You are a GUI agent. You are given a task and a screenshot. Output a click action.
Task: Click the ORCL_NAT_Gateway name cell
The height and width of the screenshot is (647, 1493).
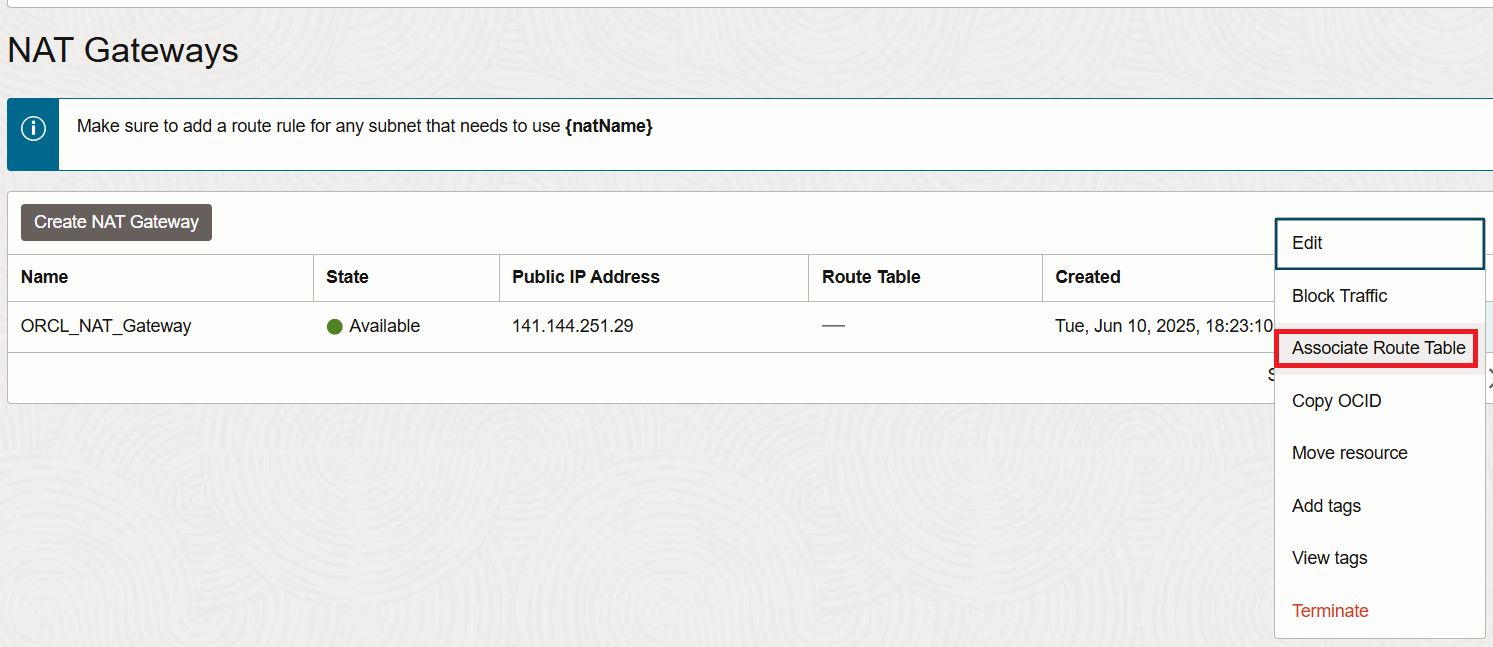106,326
